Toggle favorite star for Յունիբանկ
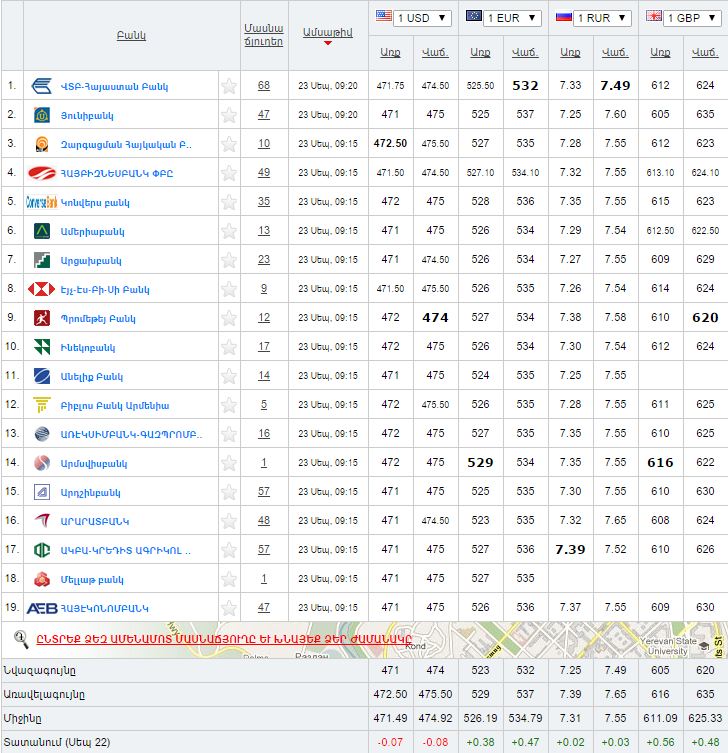This screenshot has width=728, height=753. click(x=229, y=115)
